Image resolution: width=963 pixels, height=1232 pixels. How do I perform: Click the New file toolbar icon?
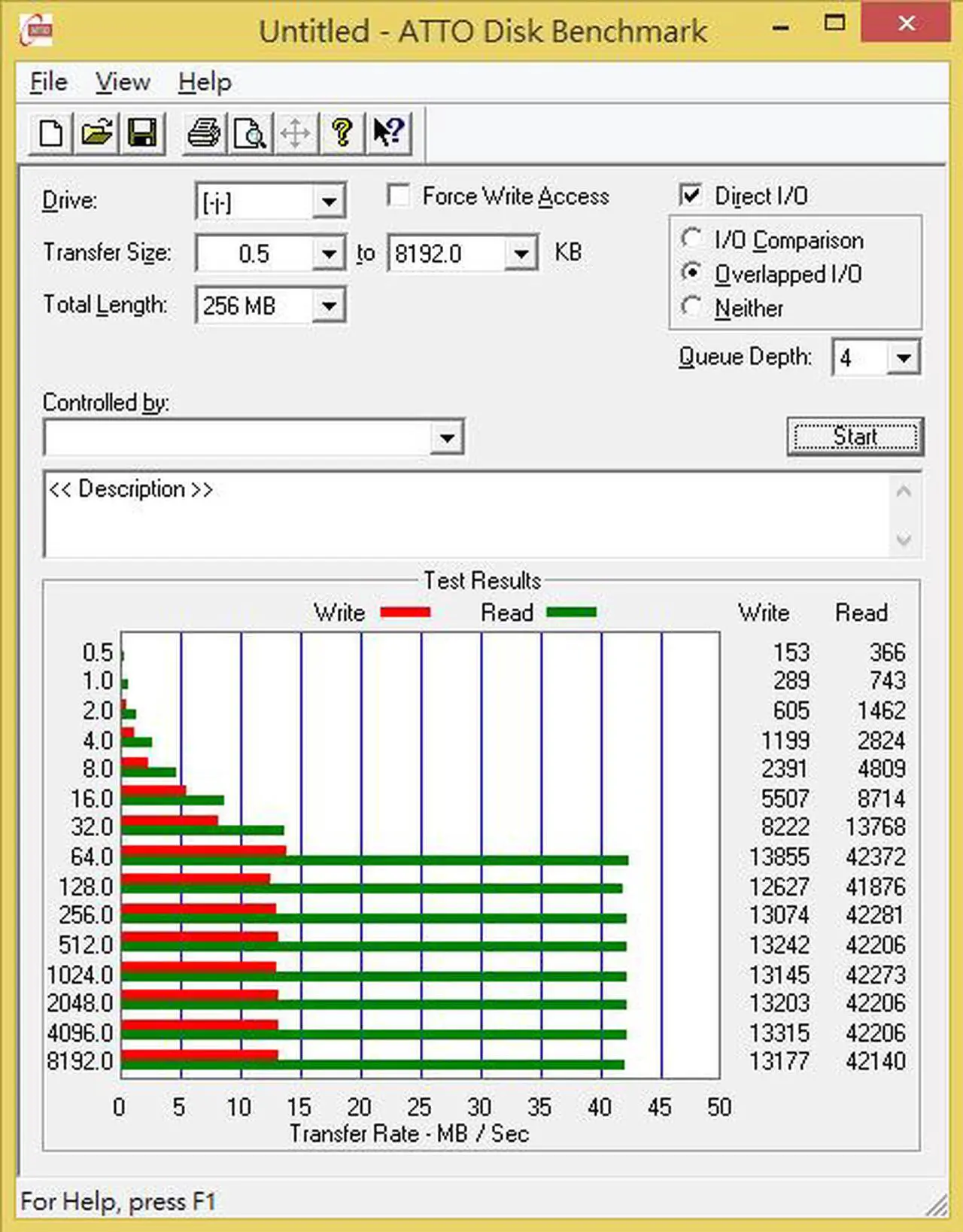(51, 133)
